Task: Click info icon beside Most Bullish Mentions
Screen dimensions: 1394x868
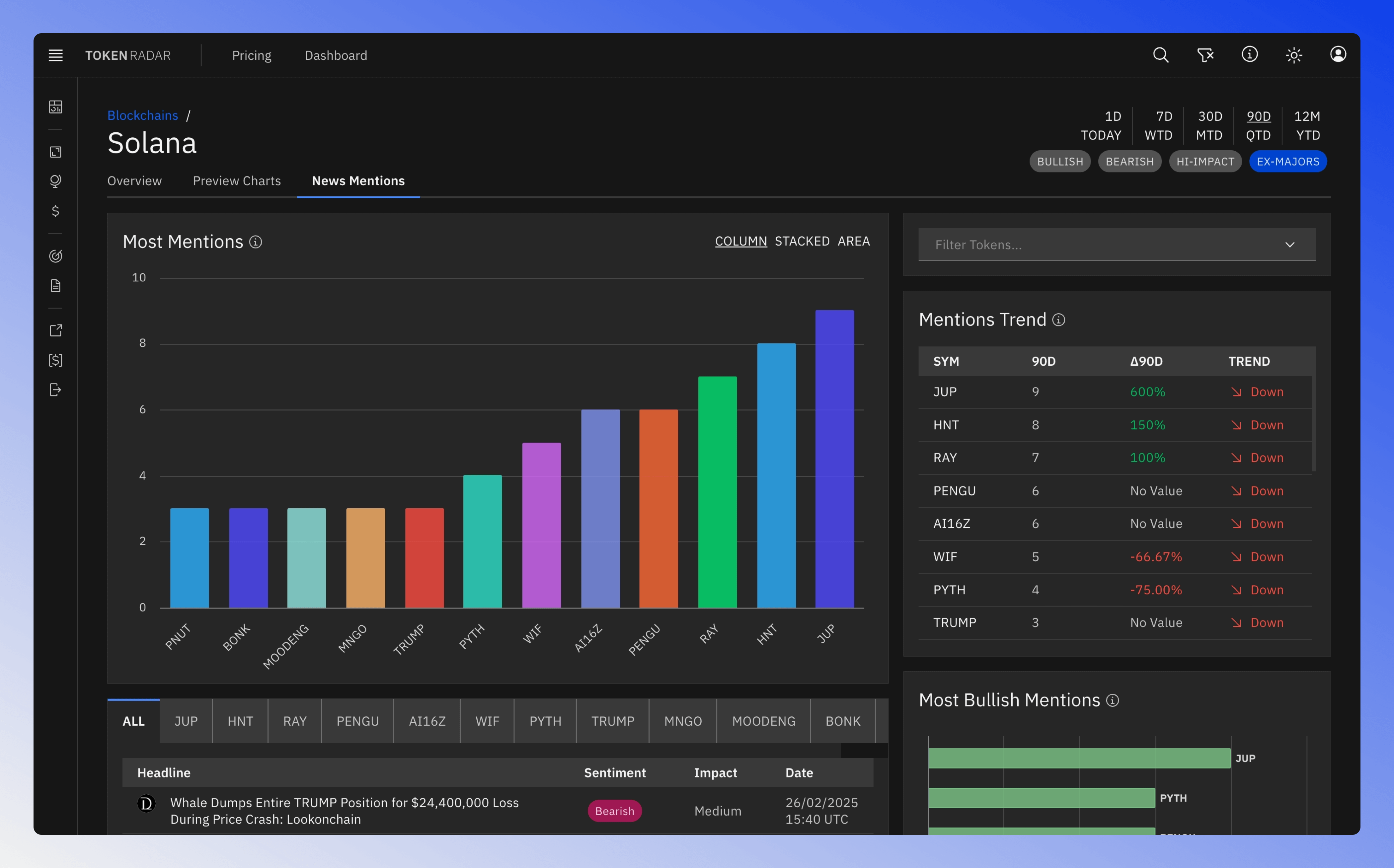Action: 1112,700
